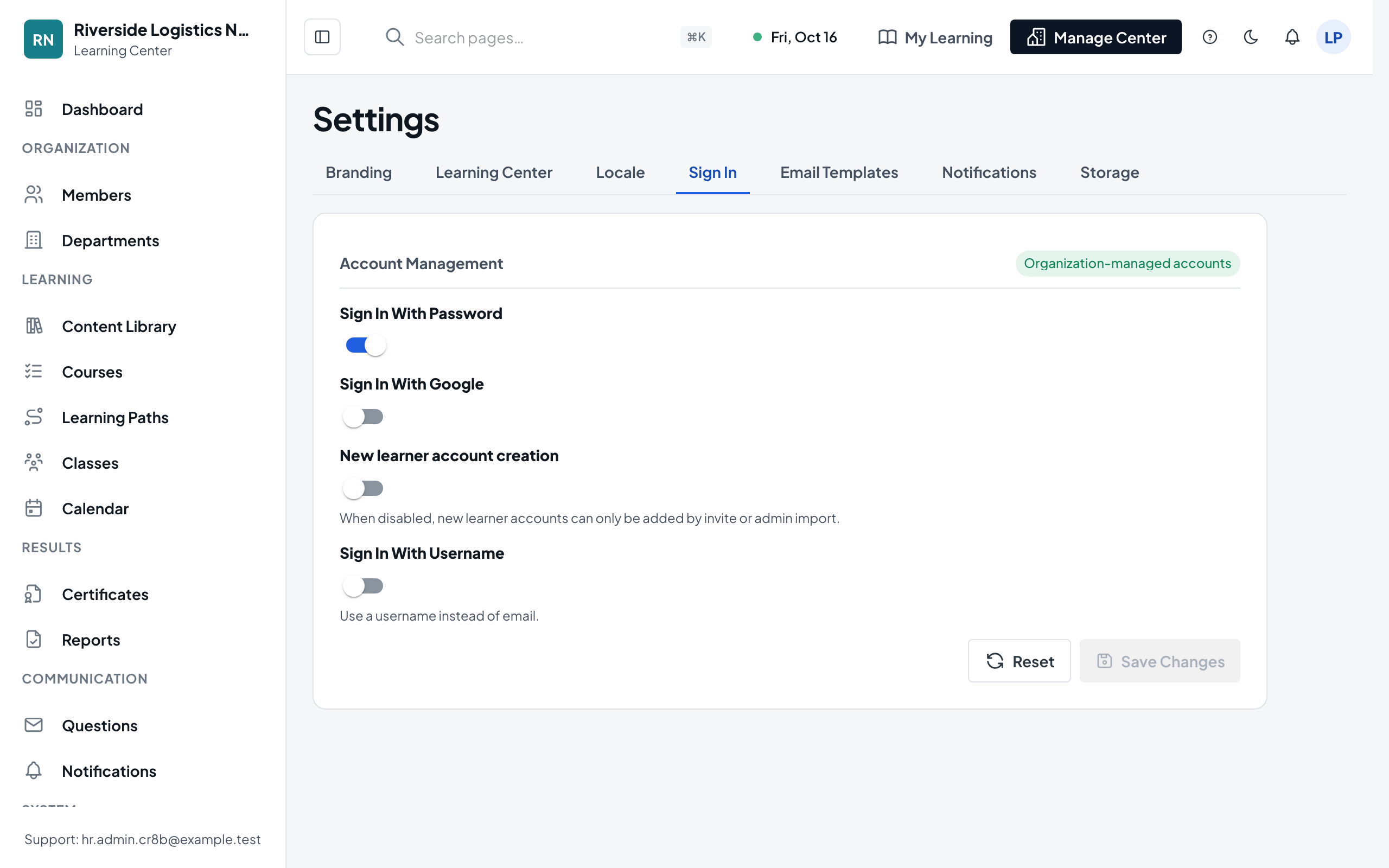
Task: Click the Content Library books icon
Action: click(34, 325)
